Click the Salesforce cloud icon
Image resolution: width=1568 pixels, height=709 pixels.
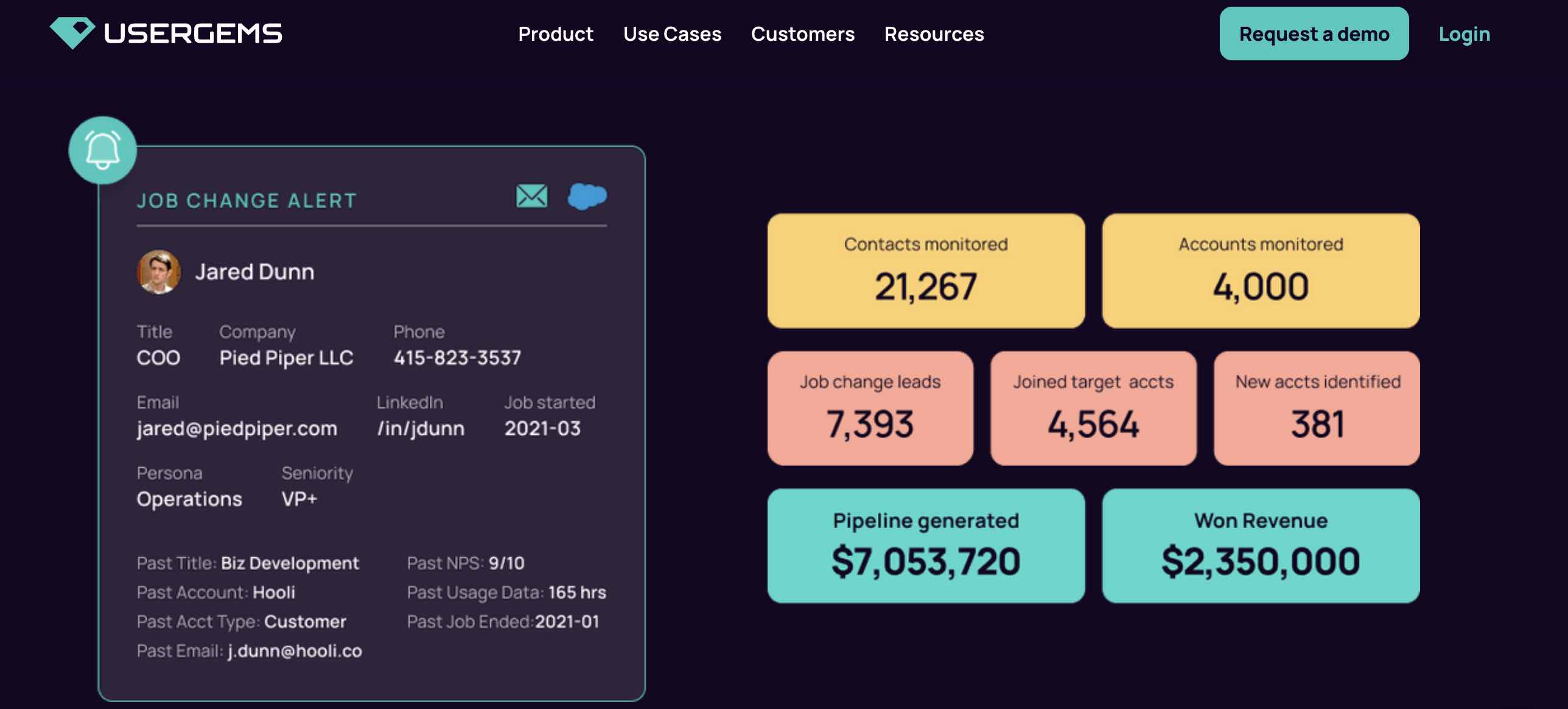tap(587, 196)
